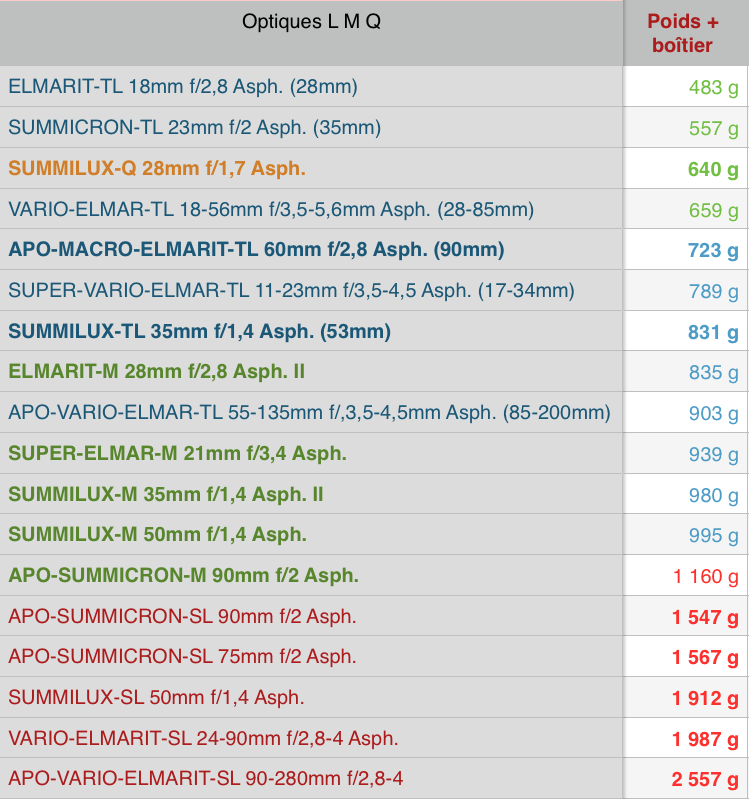749x800 pixels.
Task: Click SUPER-VARIO-ELMAR-TL 11-23mm entry
Action: coord(291,291)
